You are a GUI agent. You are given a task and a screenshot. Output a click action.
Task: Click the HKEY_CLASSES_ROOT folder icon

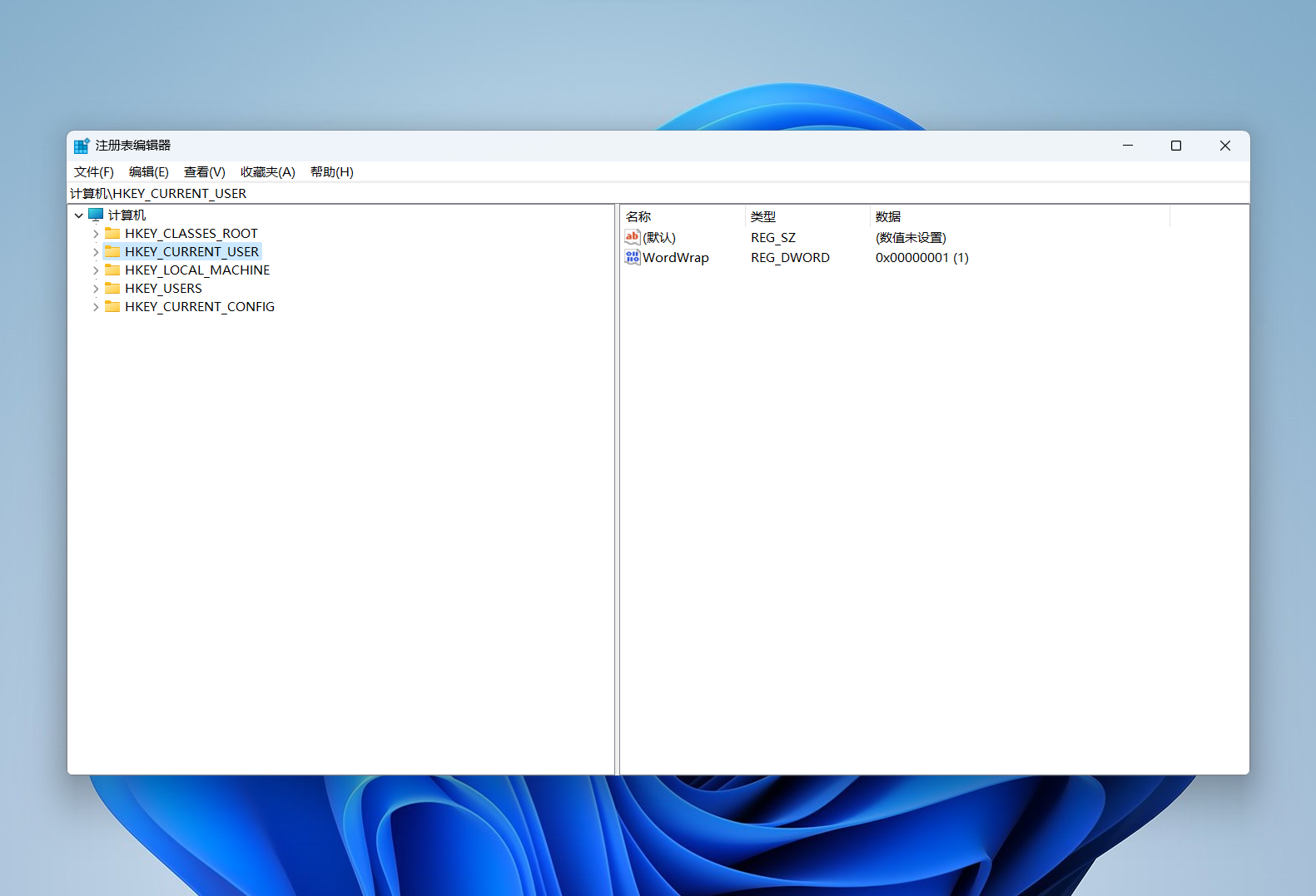112,233
